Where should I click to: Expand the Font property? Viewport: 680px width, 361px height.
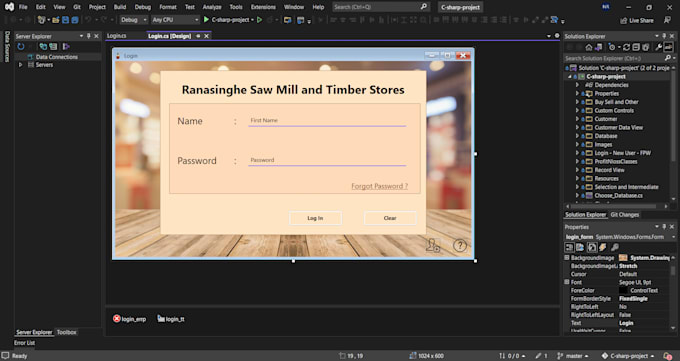pyautogui.click(x=567, y=282)
